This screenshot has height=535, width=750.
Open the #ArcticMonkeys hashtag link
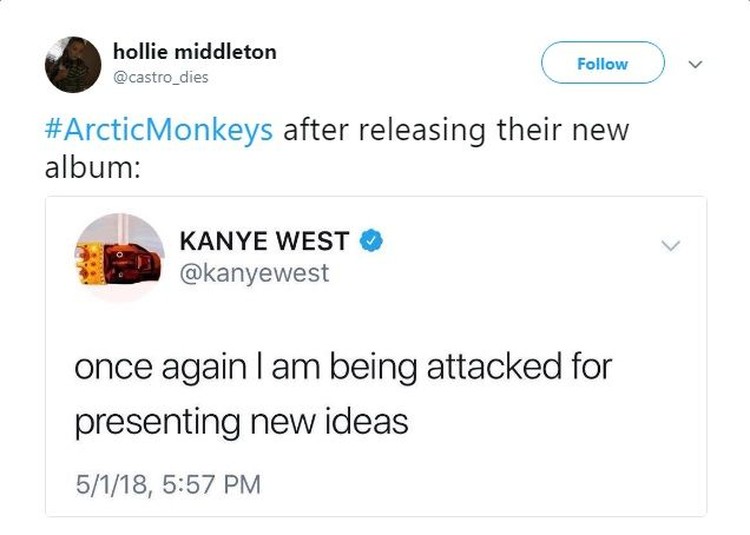(x=159, y=130)
